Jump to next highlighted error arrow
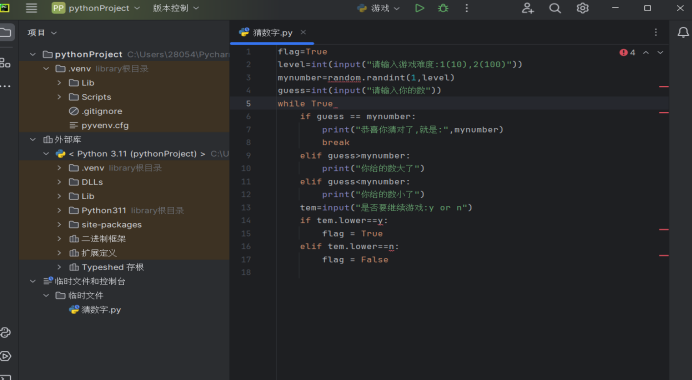Viewport: 692px width, 380px height. pos(660,53)
